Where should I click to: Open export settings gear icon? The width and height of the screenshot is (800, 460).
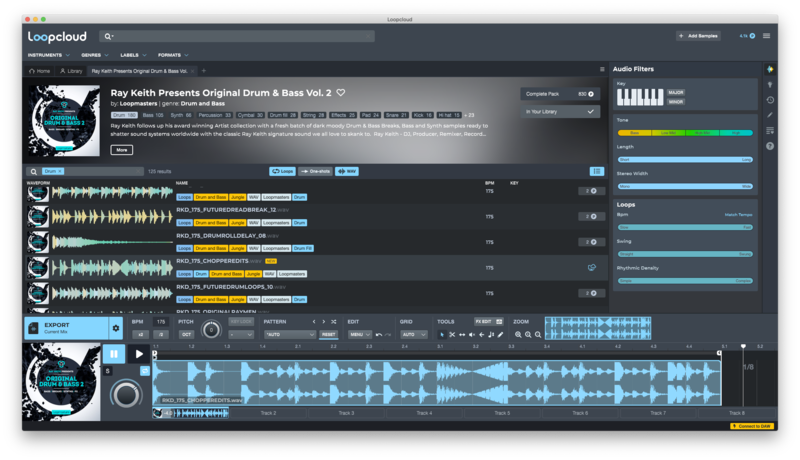tap(115, 328)
